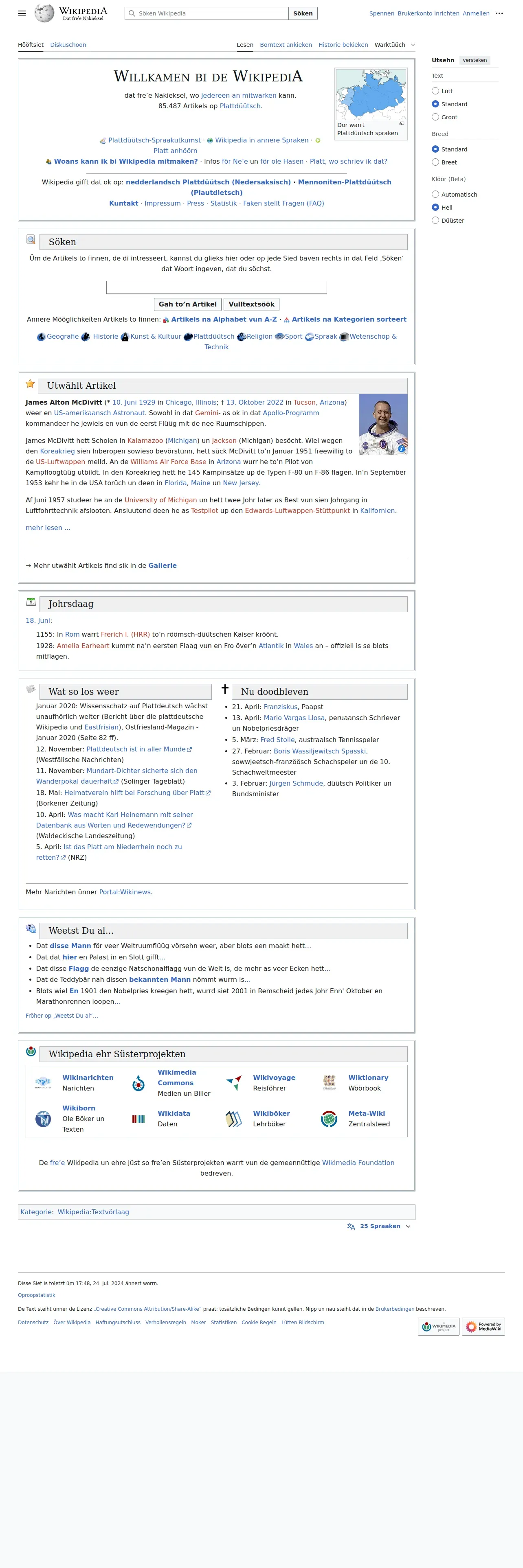The height and width of the screenshot is (1568, 523).
Task: Click the Wetenschop & Technik icon
Action: [x=344, y=337]
